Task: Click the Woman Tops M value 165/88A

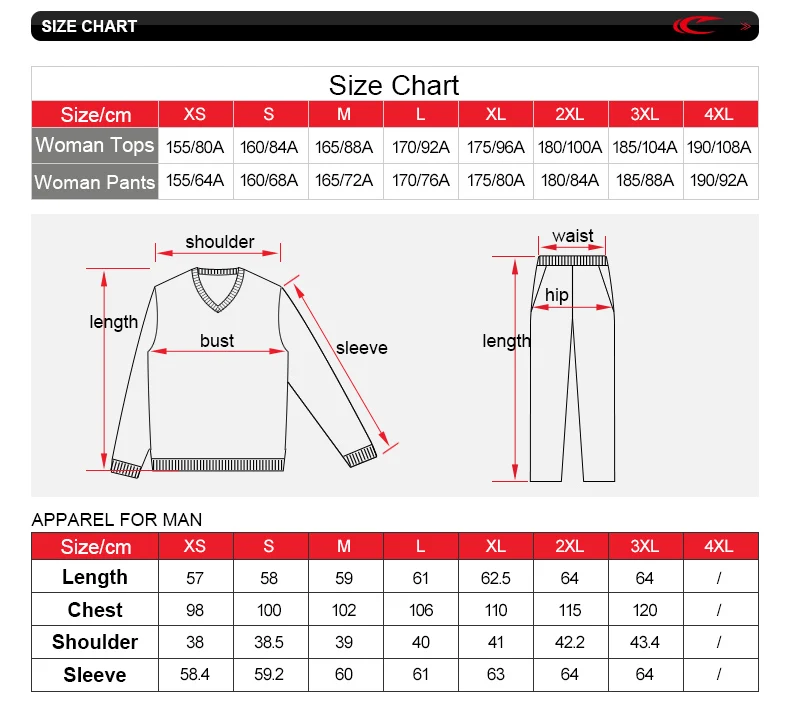Action: coord(344,147)
